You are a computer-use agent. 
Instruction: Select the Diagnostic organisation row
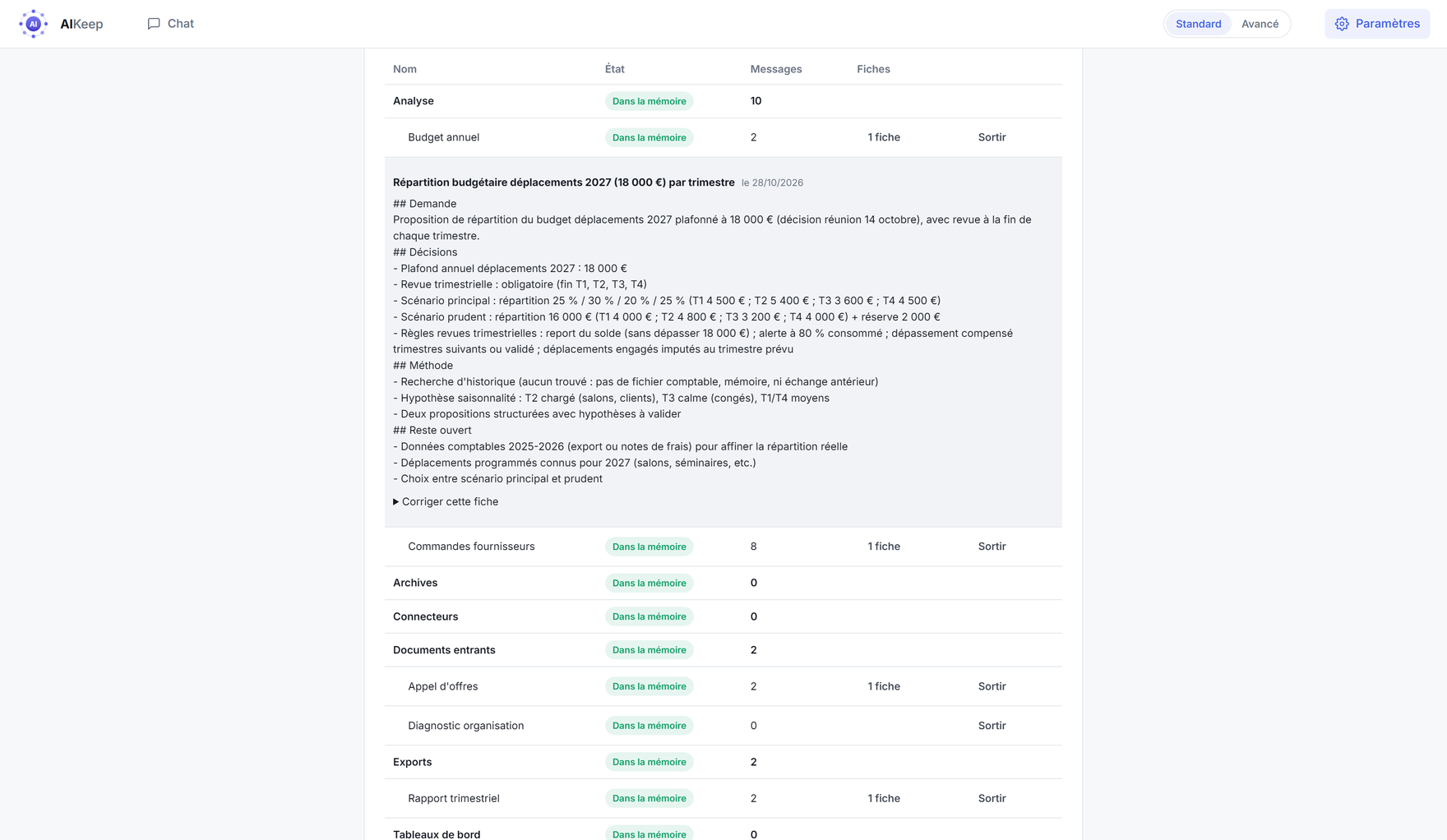click(x=723, y=726)
